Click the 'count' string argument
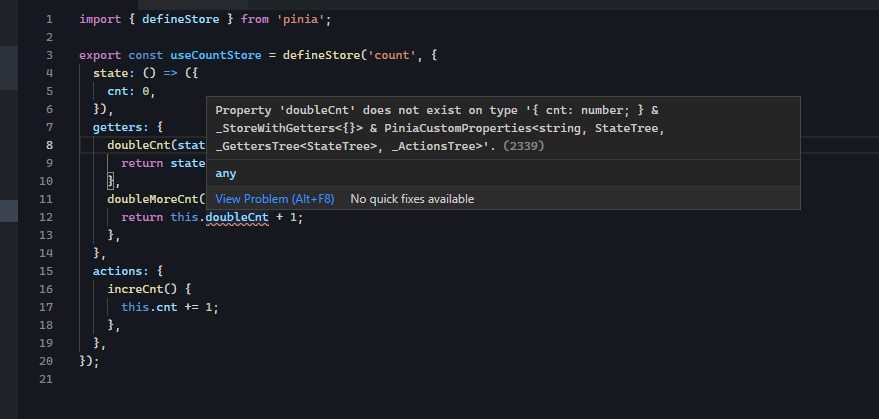879x419 pixels. pyautogui.click(x=391, y=56)
